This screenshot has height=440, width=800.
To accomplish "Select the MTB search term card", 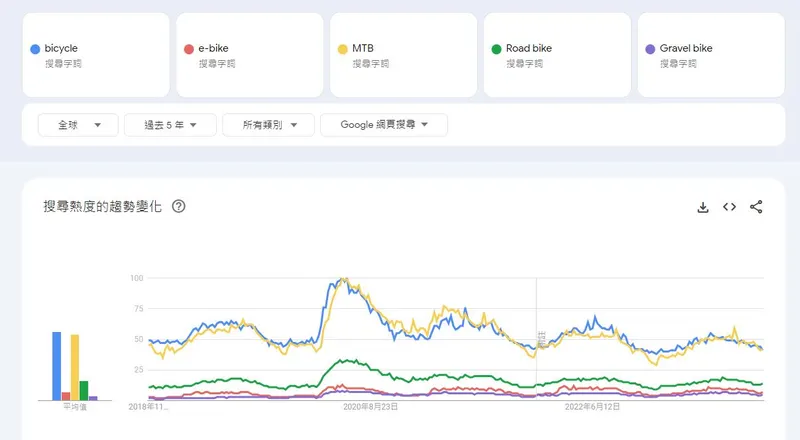I will pos(403,55).
